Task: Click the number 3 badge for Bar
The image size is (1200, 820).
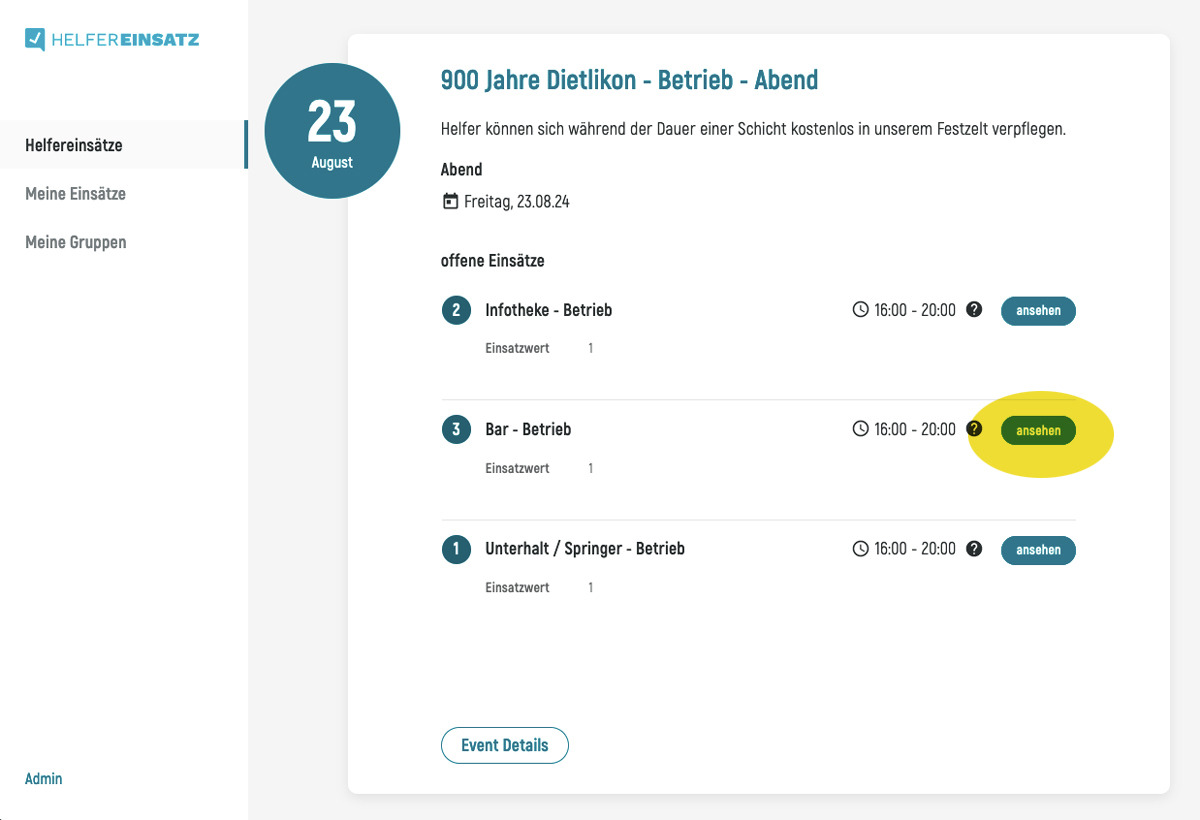Action: pyautogui.click(x=456, y=430)
